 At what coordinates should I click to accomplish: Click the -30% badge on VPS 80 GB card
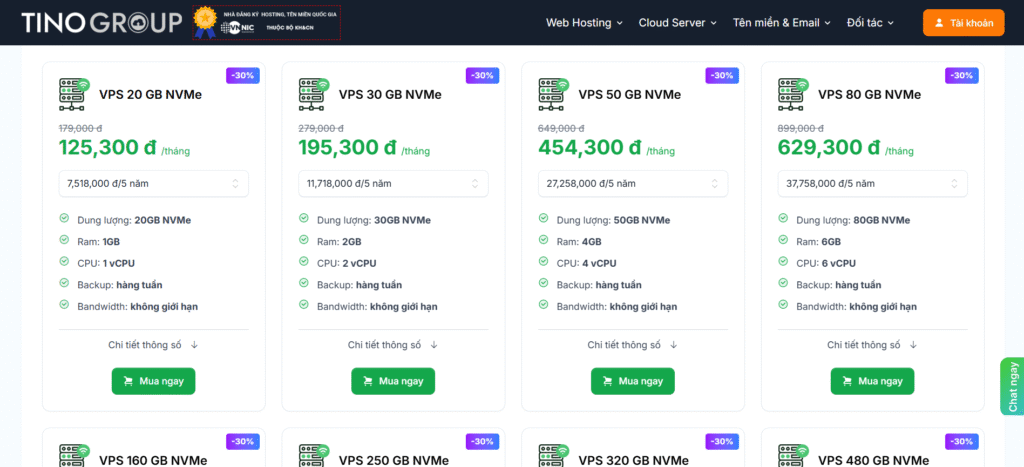(x=961, y=76)
